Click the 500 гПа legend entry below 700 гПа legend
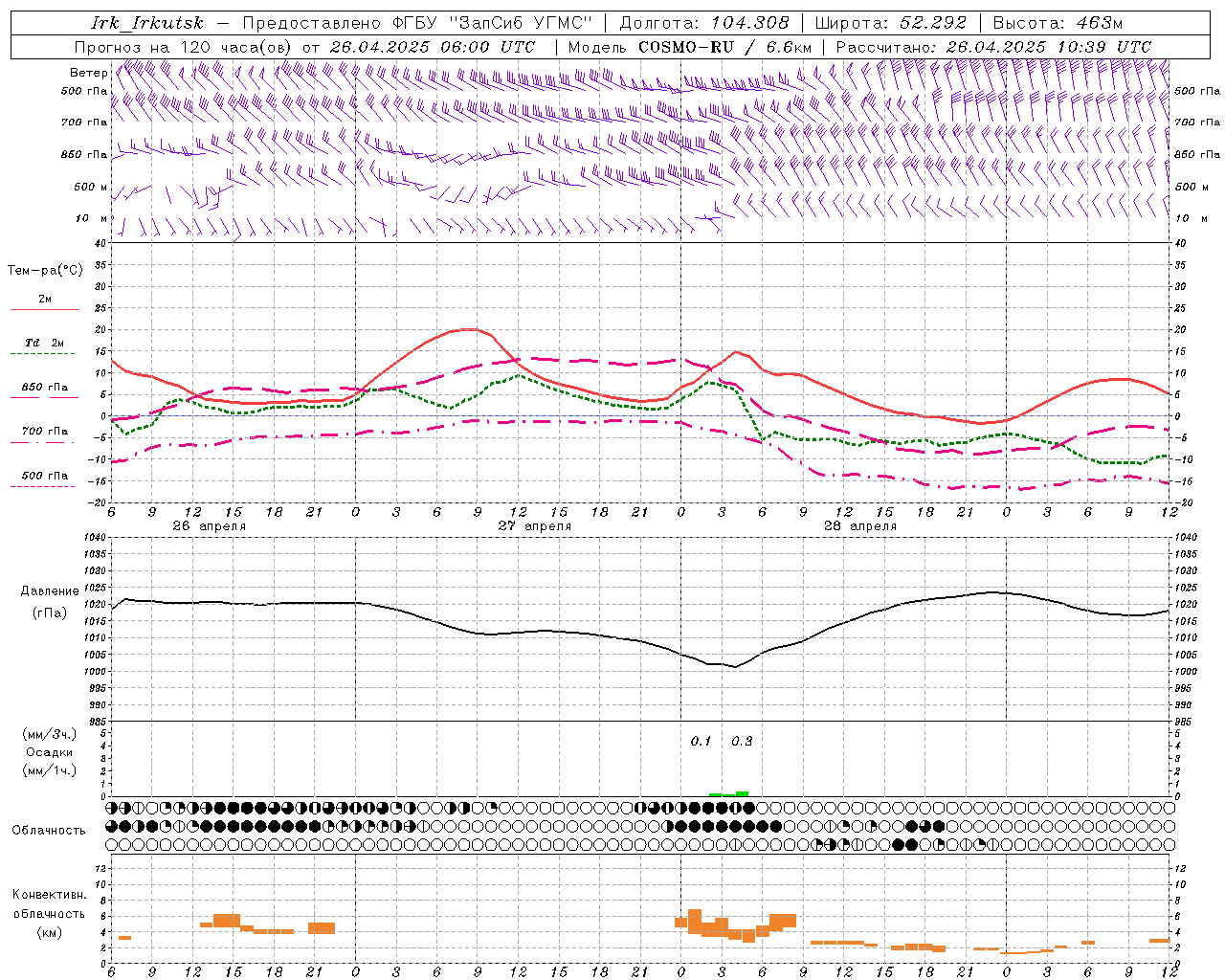Screen dimensions: 1225x980 (44, 476)
